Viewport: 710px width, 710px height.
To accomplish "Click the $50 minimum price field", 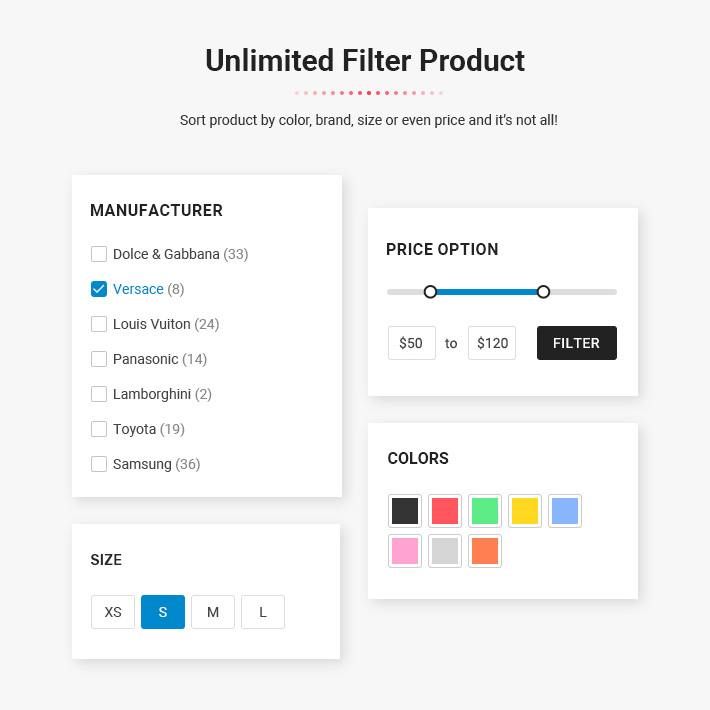I will 411,343.
